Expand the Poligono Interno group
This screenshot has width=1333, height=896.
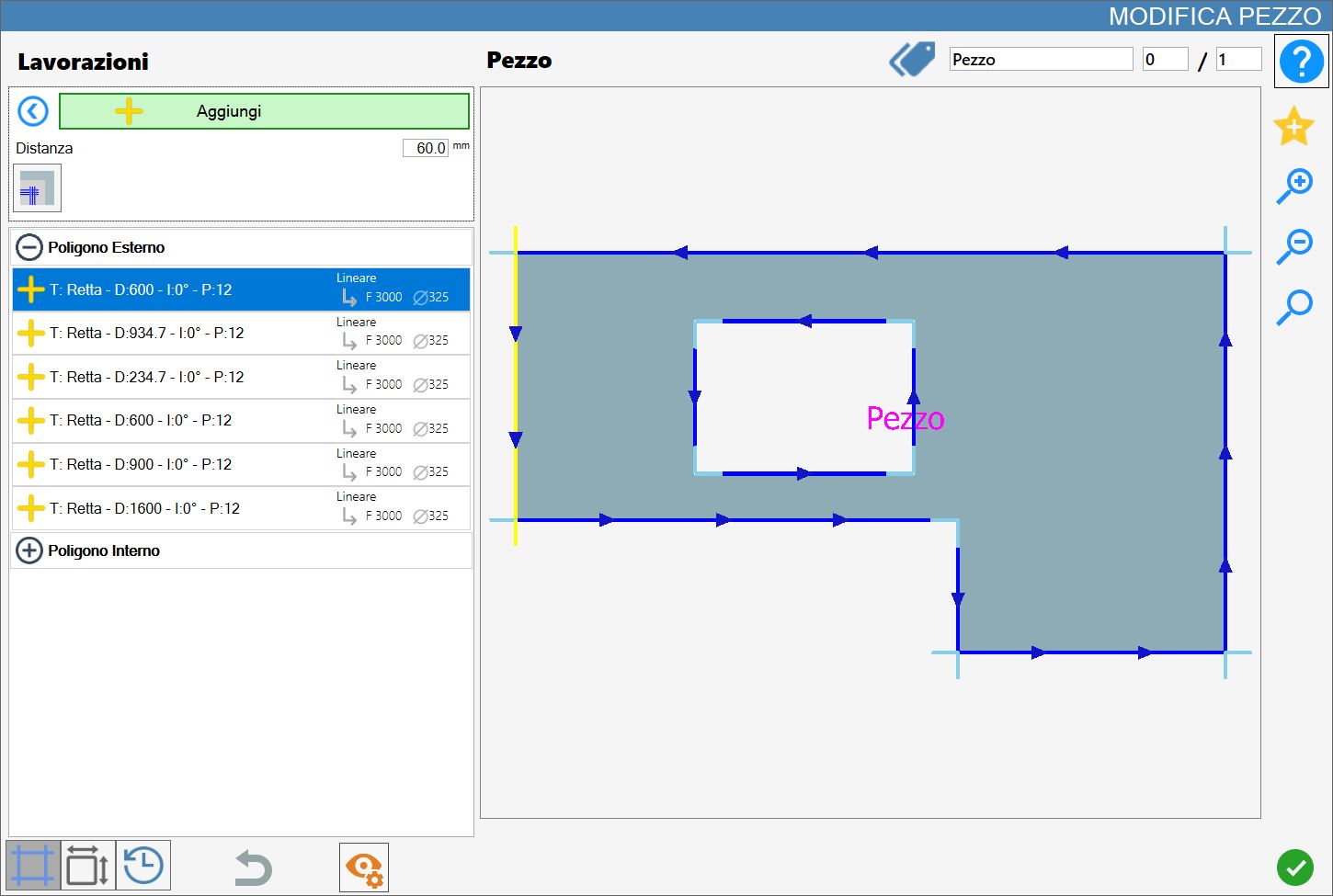(x=29, y=550)
